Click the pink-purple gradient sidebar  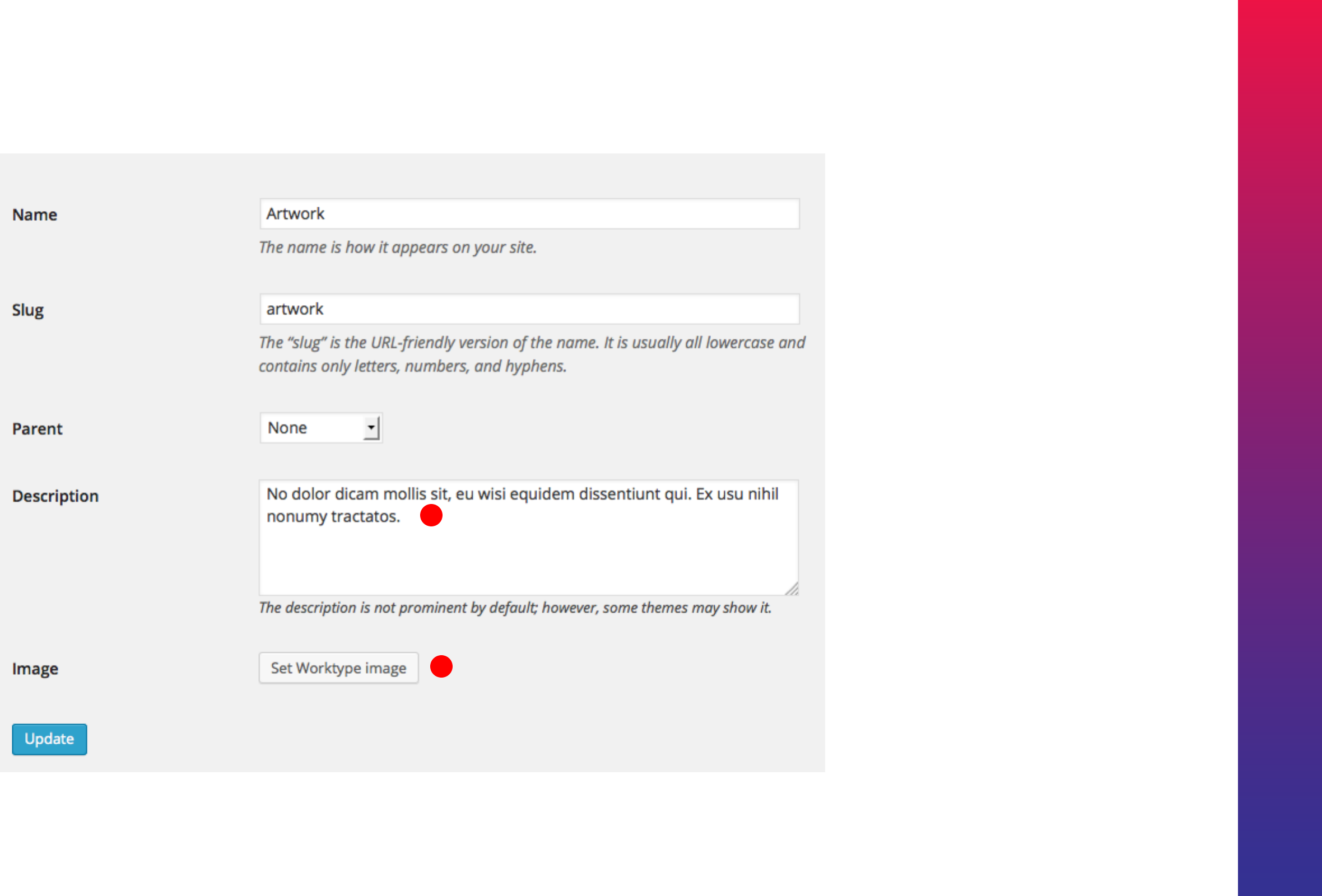pos(1279,448)
